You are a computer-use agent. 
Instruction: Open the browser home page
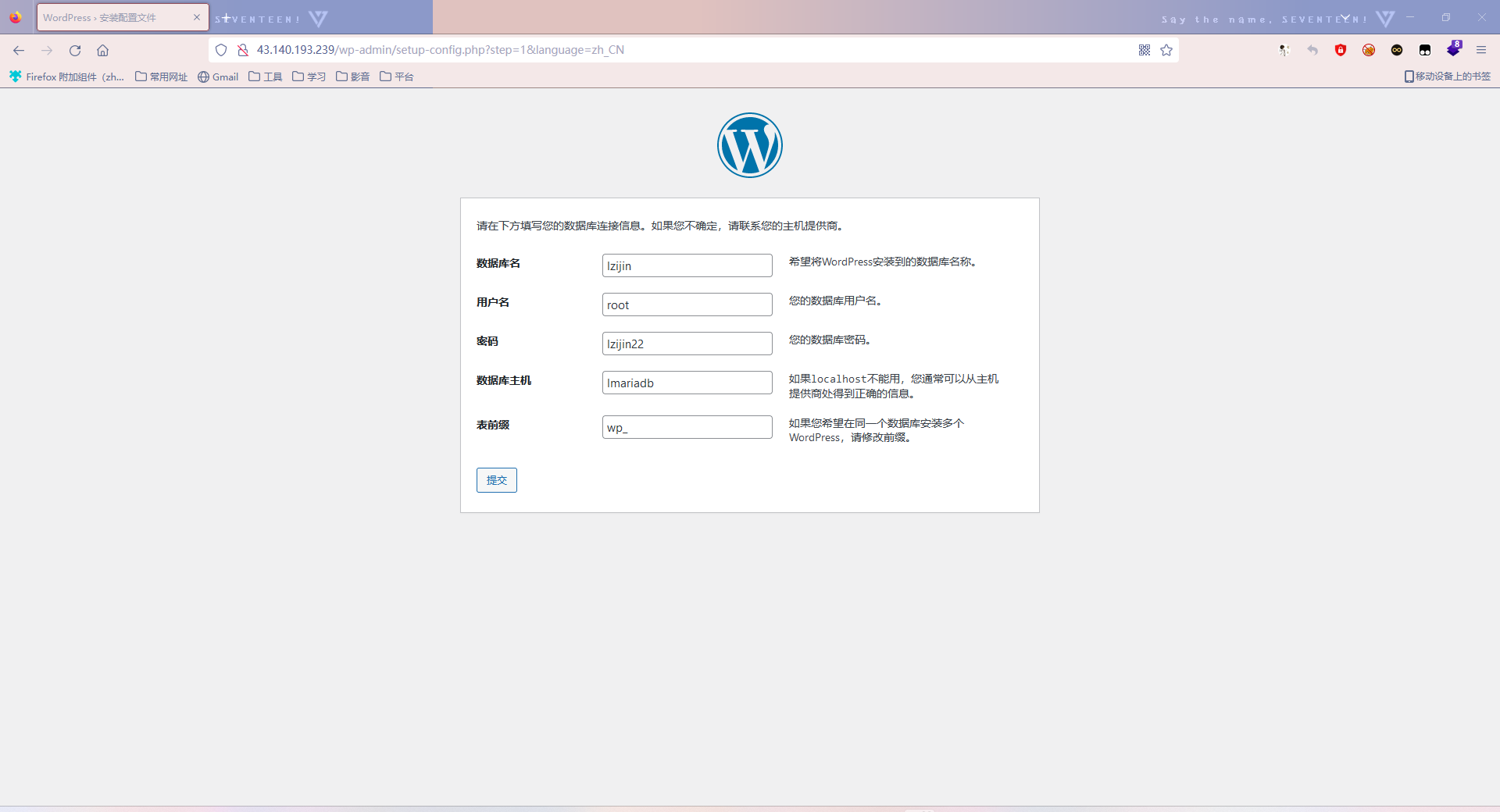102,50
